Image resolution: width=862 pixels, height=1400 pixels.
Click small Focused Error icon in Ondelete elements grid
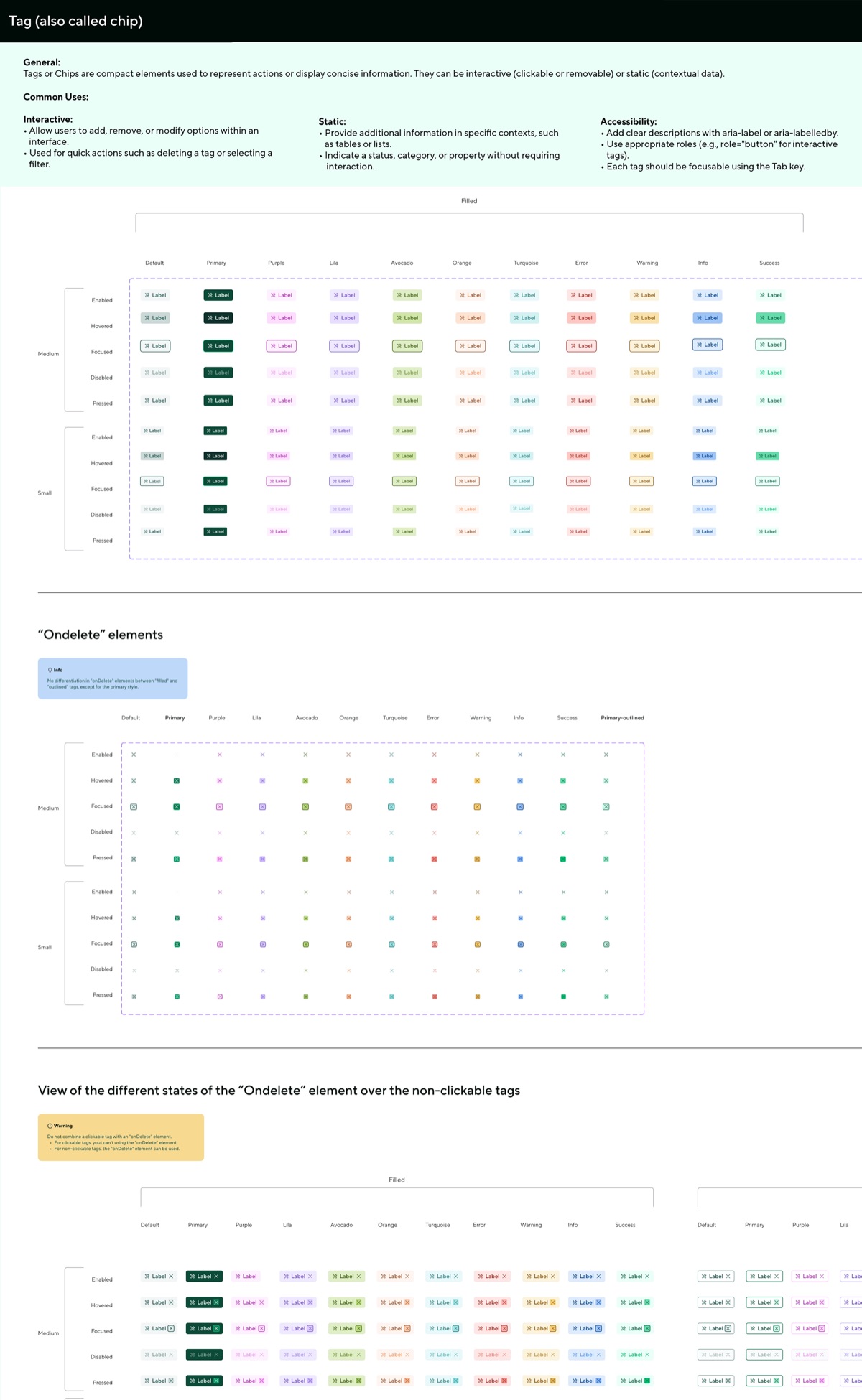pos(435,944)
